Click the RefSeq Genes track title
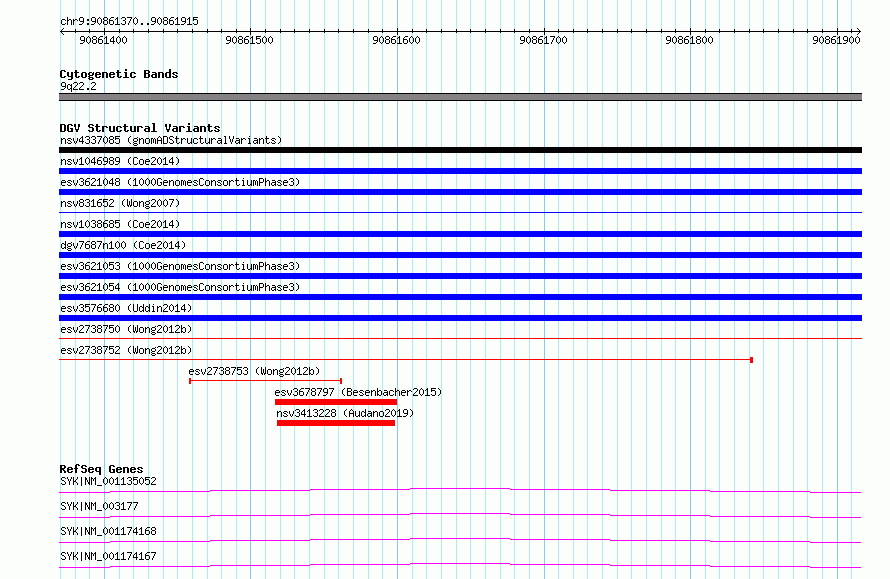 [101, 469]
